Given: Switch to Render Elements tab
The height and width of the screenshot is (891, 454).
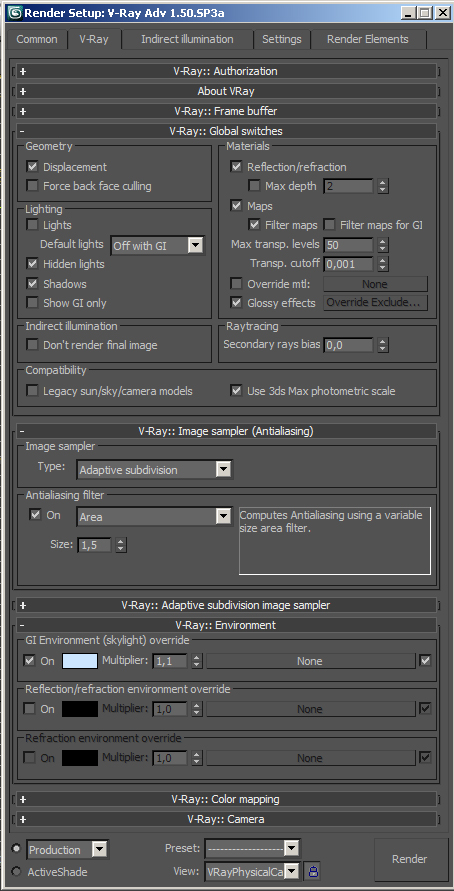Looking at the screenshot, I should pos(368,39).
